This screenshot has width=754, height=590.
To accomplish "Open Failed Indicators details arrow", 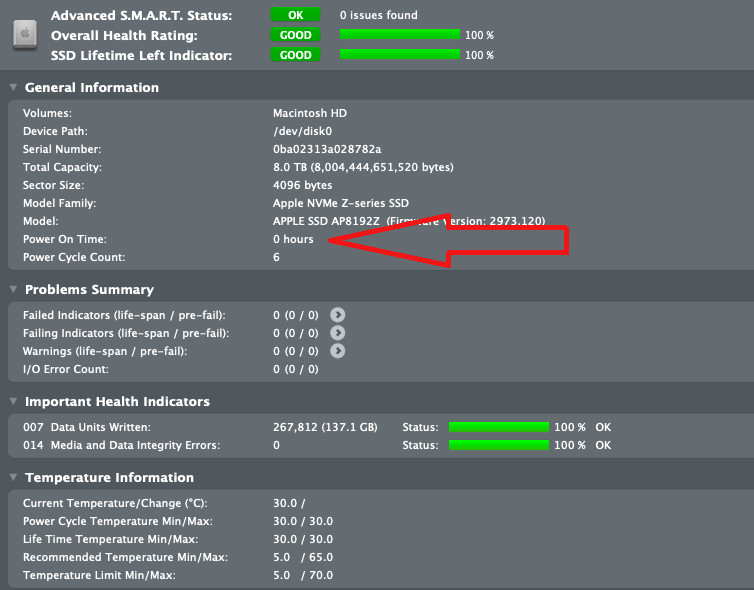I will coord(338,315).
